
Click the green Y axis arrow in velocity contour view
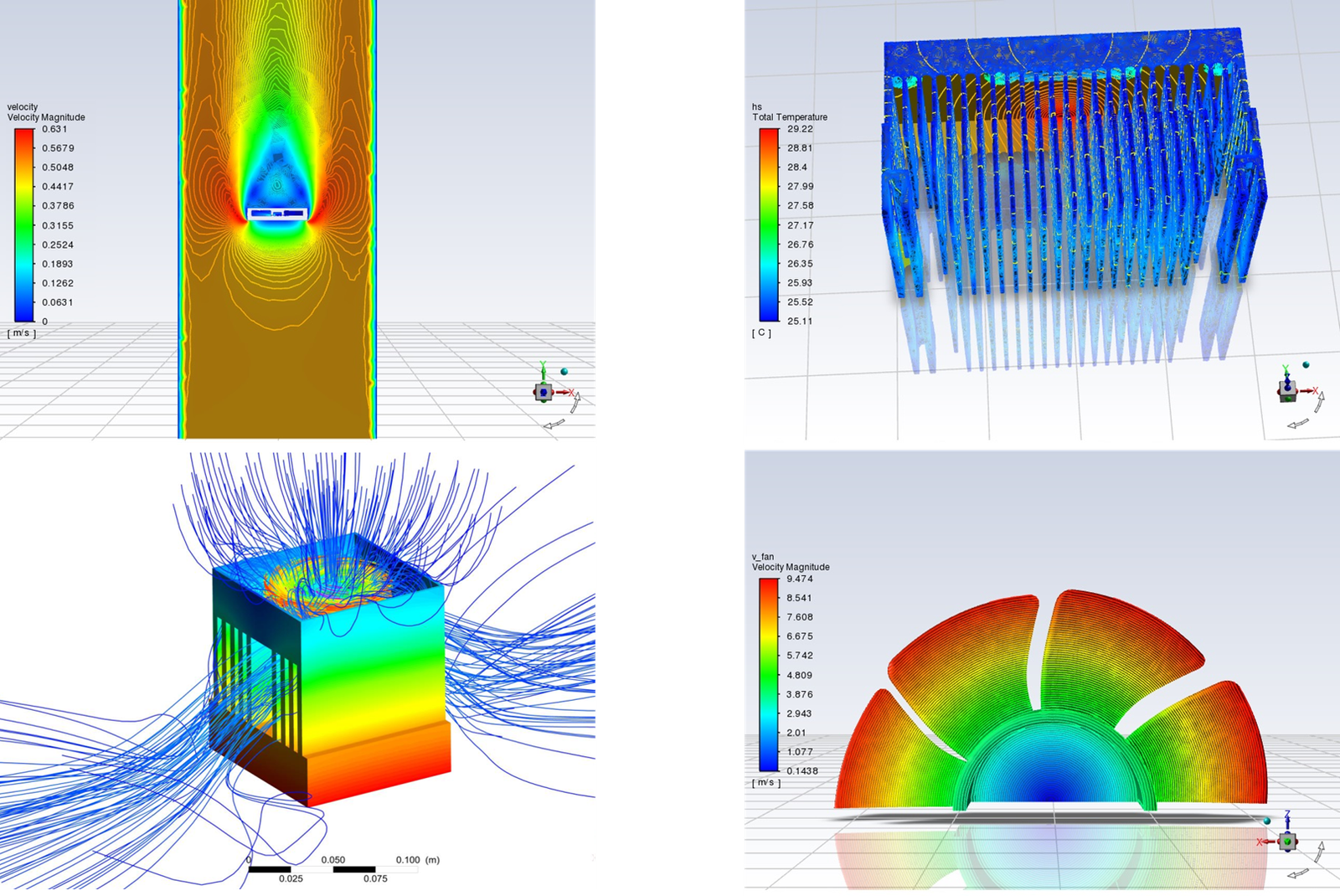coord(543,369)
